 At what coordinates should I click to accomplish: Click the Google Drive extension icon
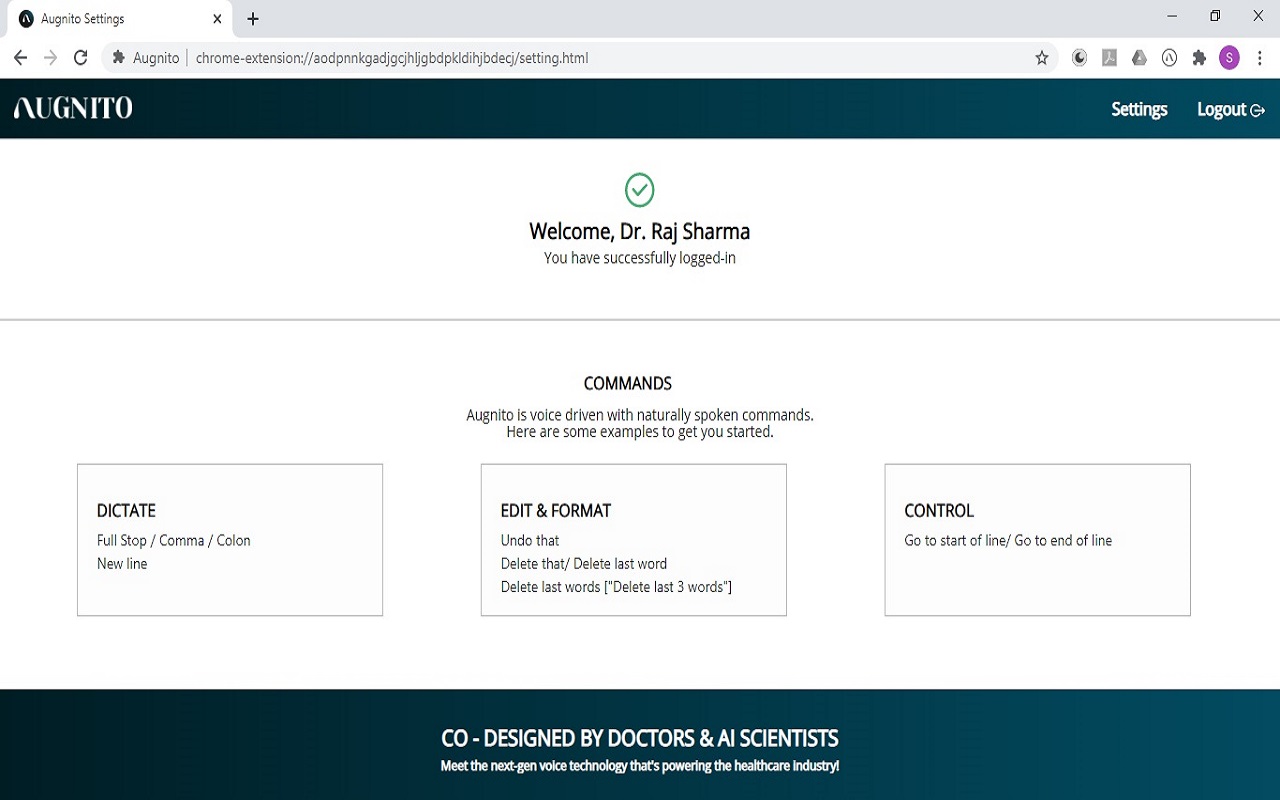tap(1139, 58)
